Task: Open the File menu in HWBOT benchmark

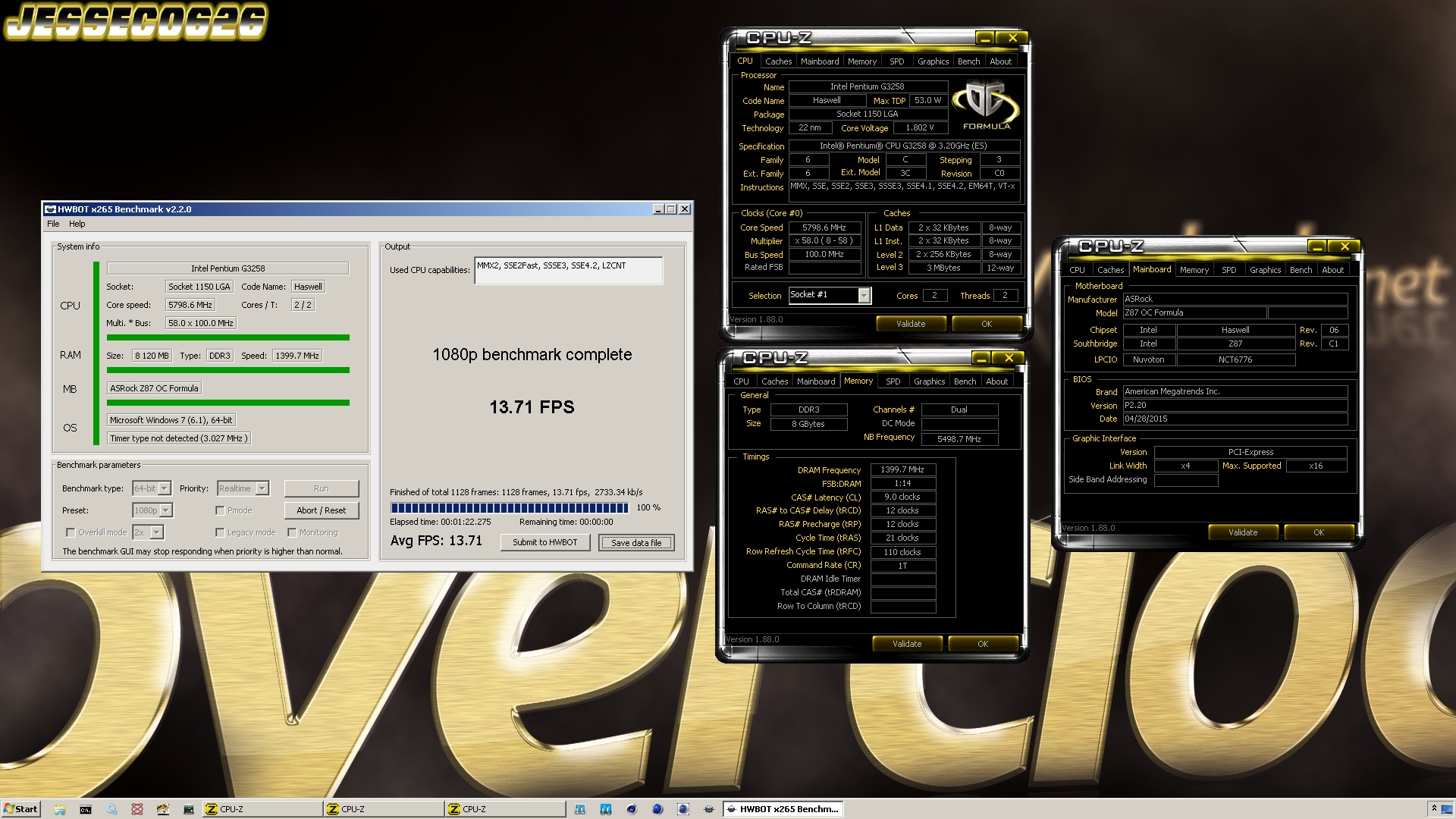Action: 53,224
